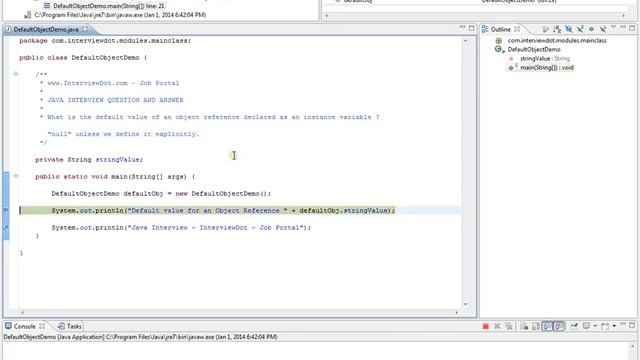Click the println Java Interview - InterviewDot line
Image resolution: width=640 pixels, height=360 pixels.
(x=181, y=227)
